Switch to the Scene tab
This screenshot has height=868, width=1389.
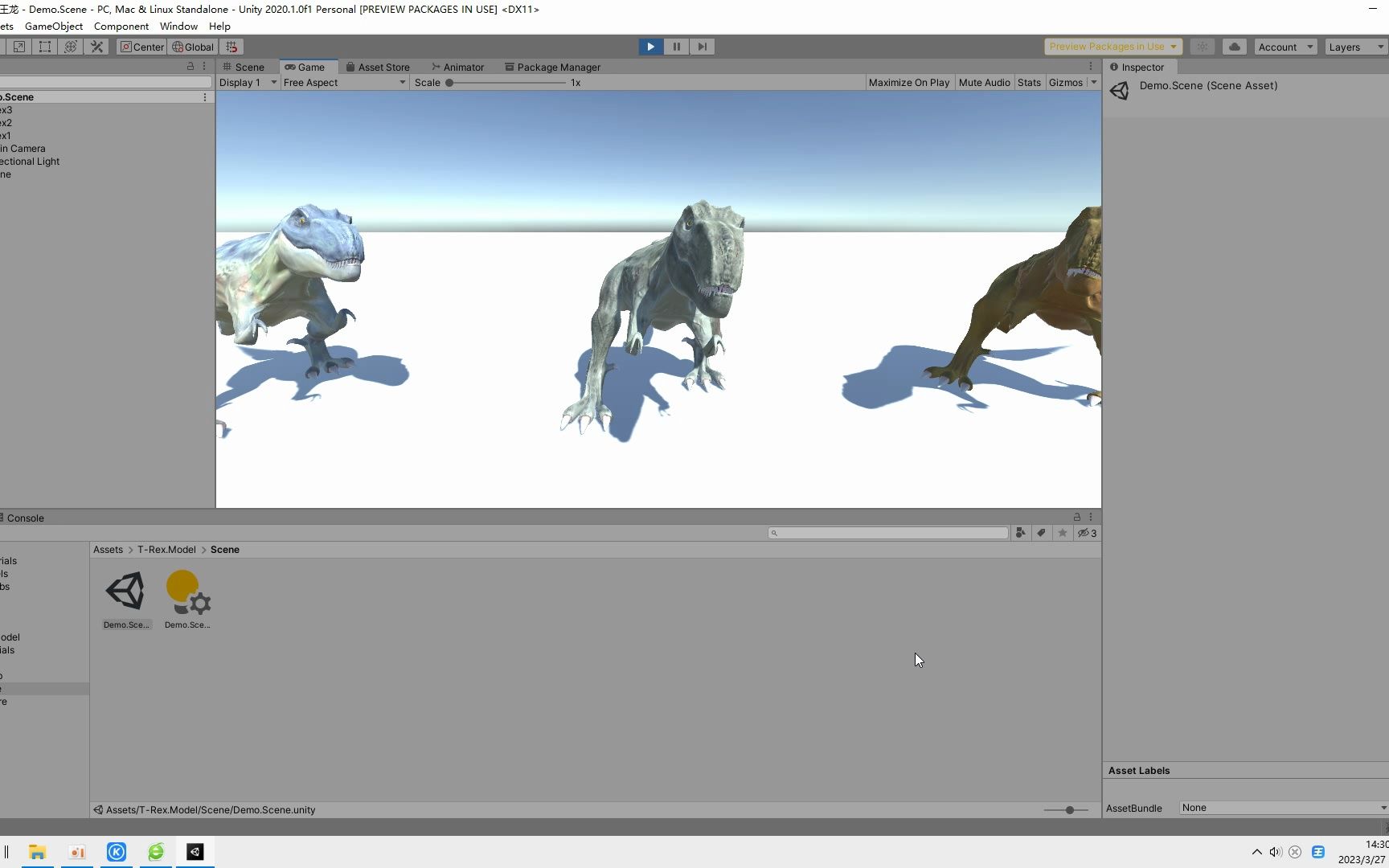[x=244, y=67]
